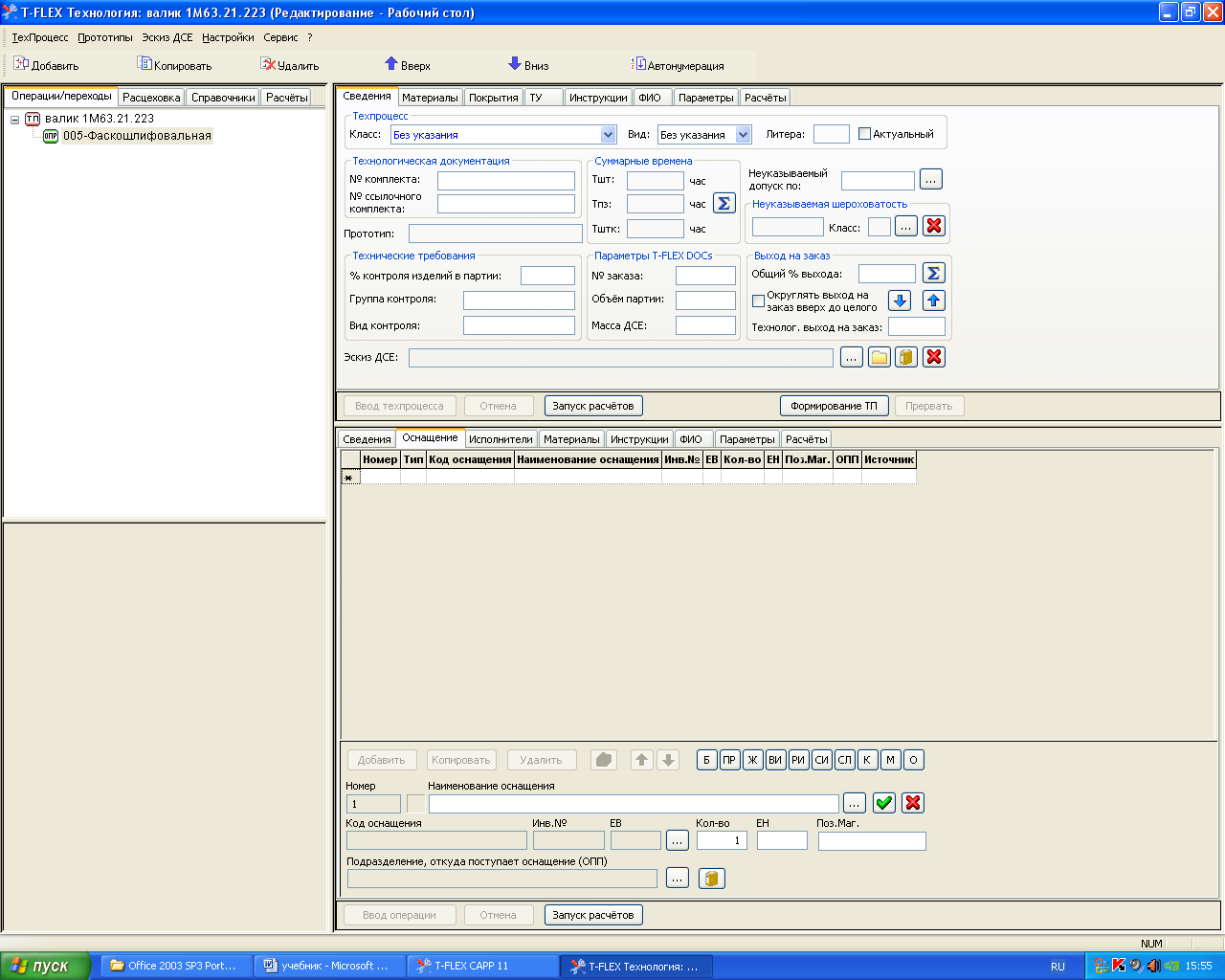Viewport: 1225px width, 980px height.
Task: Click the sum icon beside Общий % выхода
Action: [x=934, y=274]
